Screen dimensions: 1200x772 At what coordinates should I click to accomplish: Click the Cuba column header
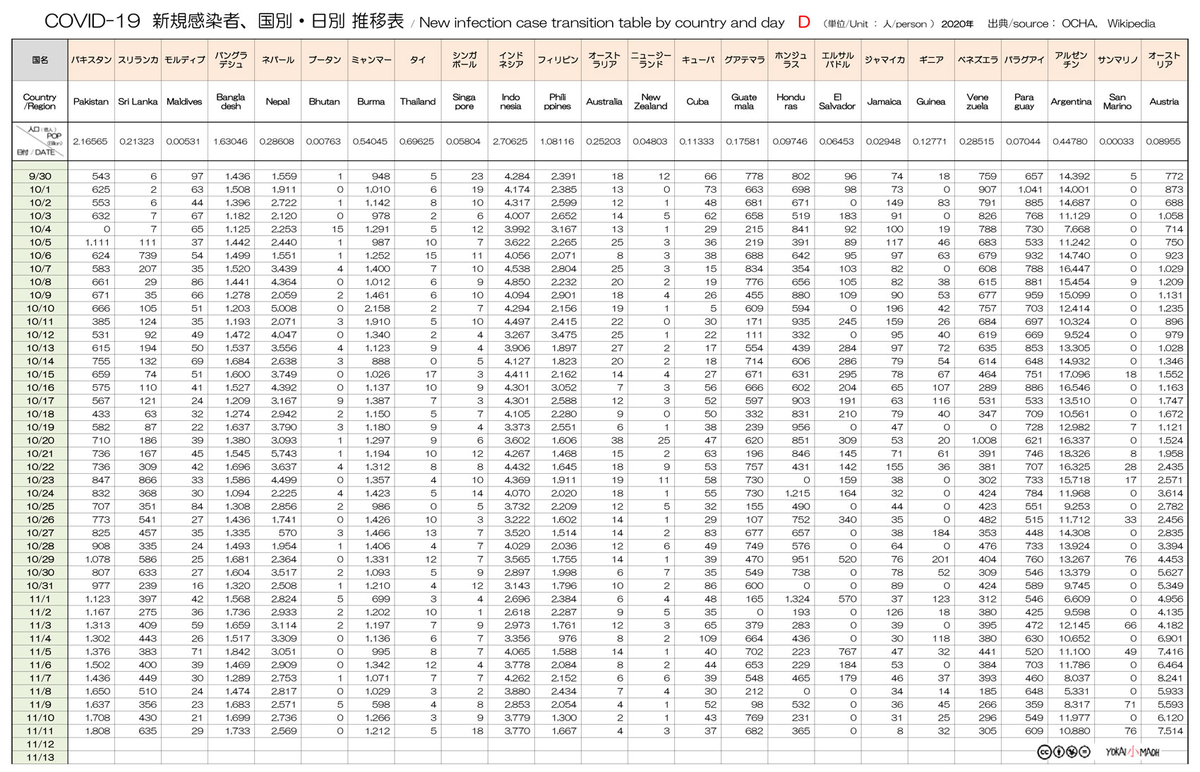pos(697,102)
